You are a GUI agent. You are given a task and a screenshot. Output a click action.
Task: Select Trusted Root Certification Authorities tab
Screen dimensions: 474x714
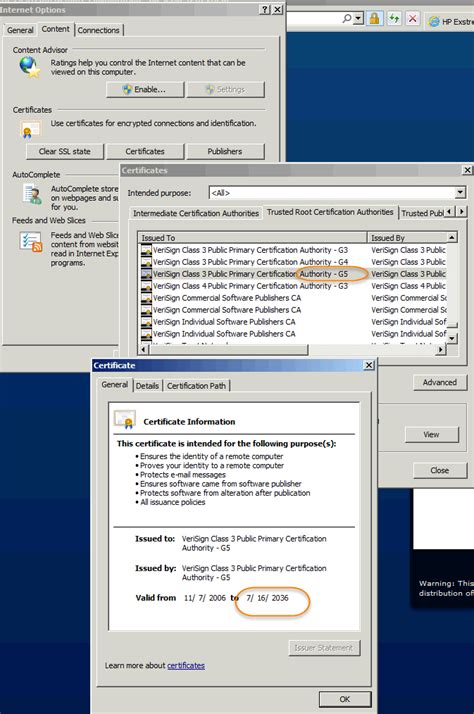(x=330, y=212)
